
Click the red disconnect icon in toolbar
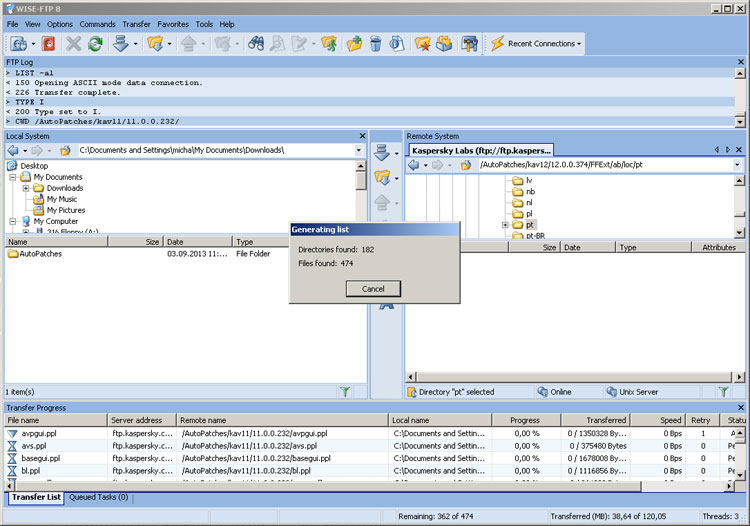point(46,44)
